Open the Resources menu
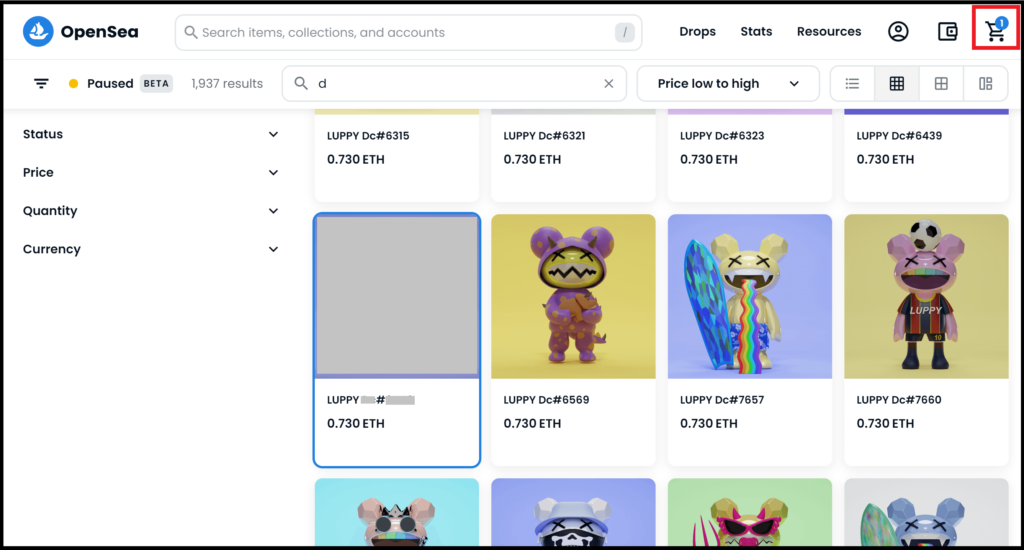This screenshot has width=1024, height=550. point(828,32)
